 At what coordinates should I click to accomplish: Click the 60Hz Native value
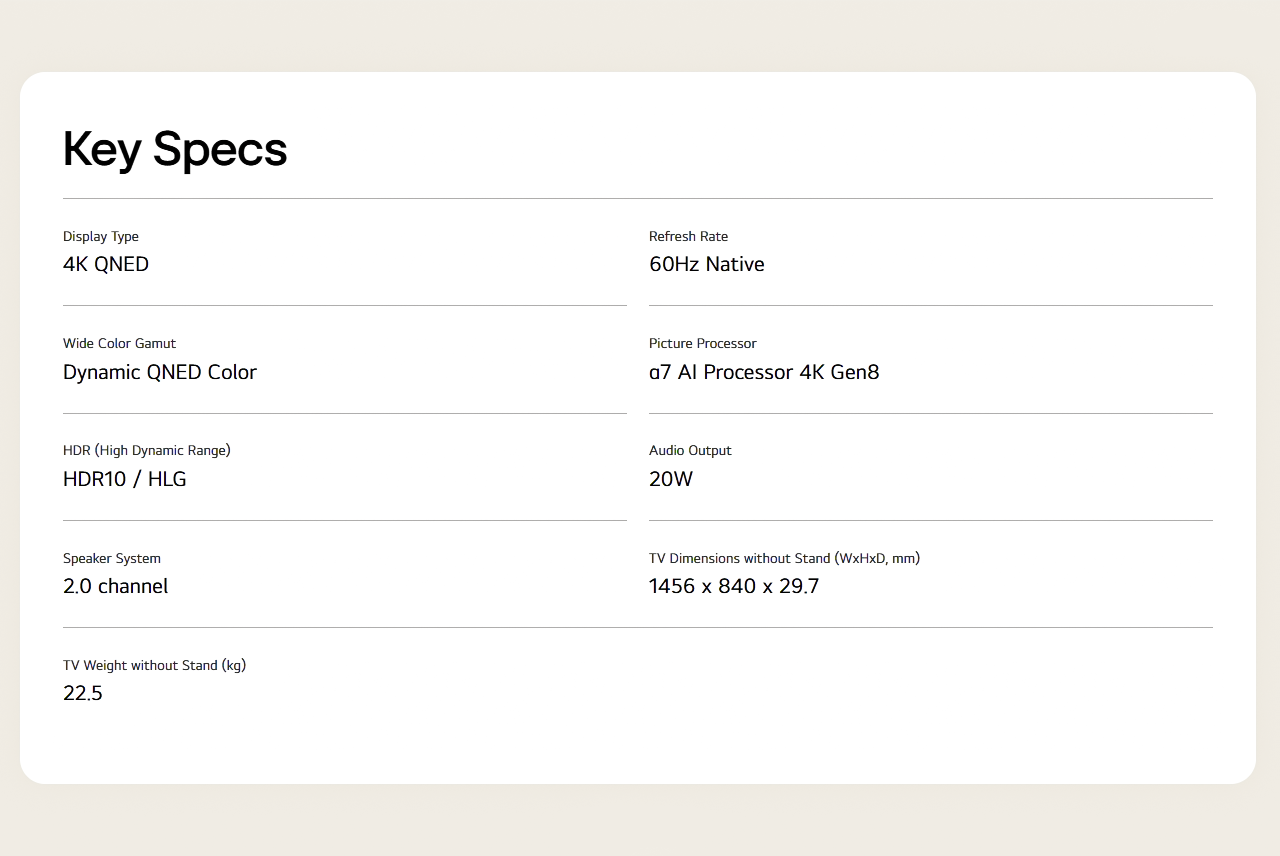707,264
